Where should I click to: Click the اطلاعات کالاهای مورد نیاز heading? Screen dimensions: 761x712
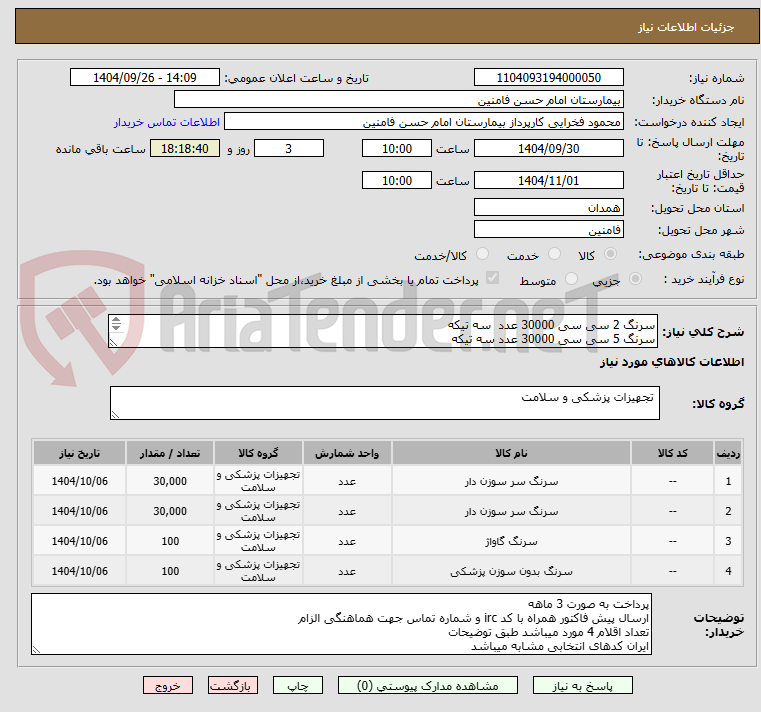click(672, 362)
